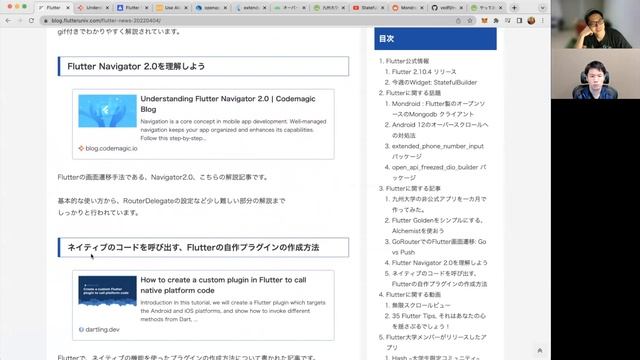Image resolution: width=640 pixels, height=360 pixels.
Task: Open the extensions puzzle-piece icon
Action: pos(496,20)
